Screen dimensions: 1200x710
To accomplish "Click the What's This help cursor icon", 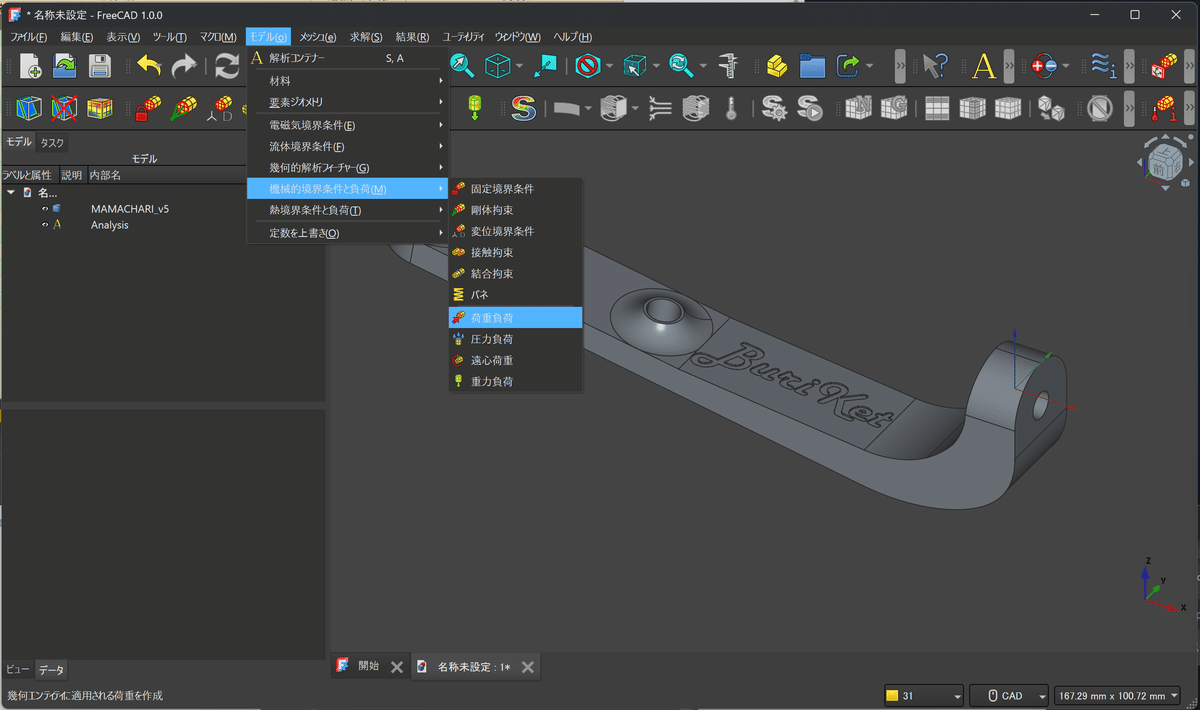I will pos(934,66).
